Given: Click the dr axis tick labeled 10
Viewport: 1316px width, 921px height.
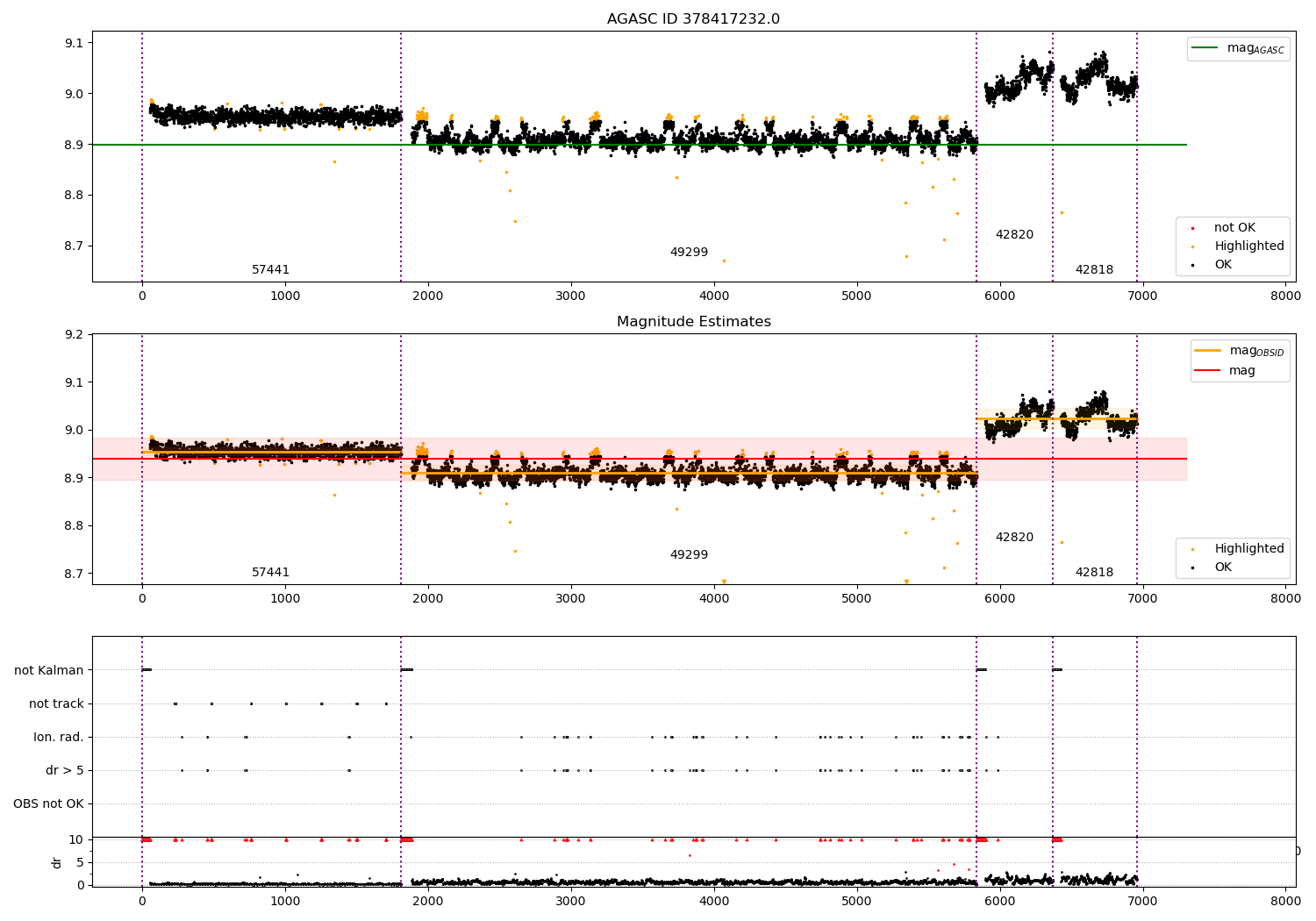Looking at the screenshot, I should tap(76, 839).
